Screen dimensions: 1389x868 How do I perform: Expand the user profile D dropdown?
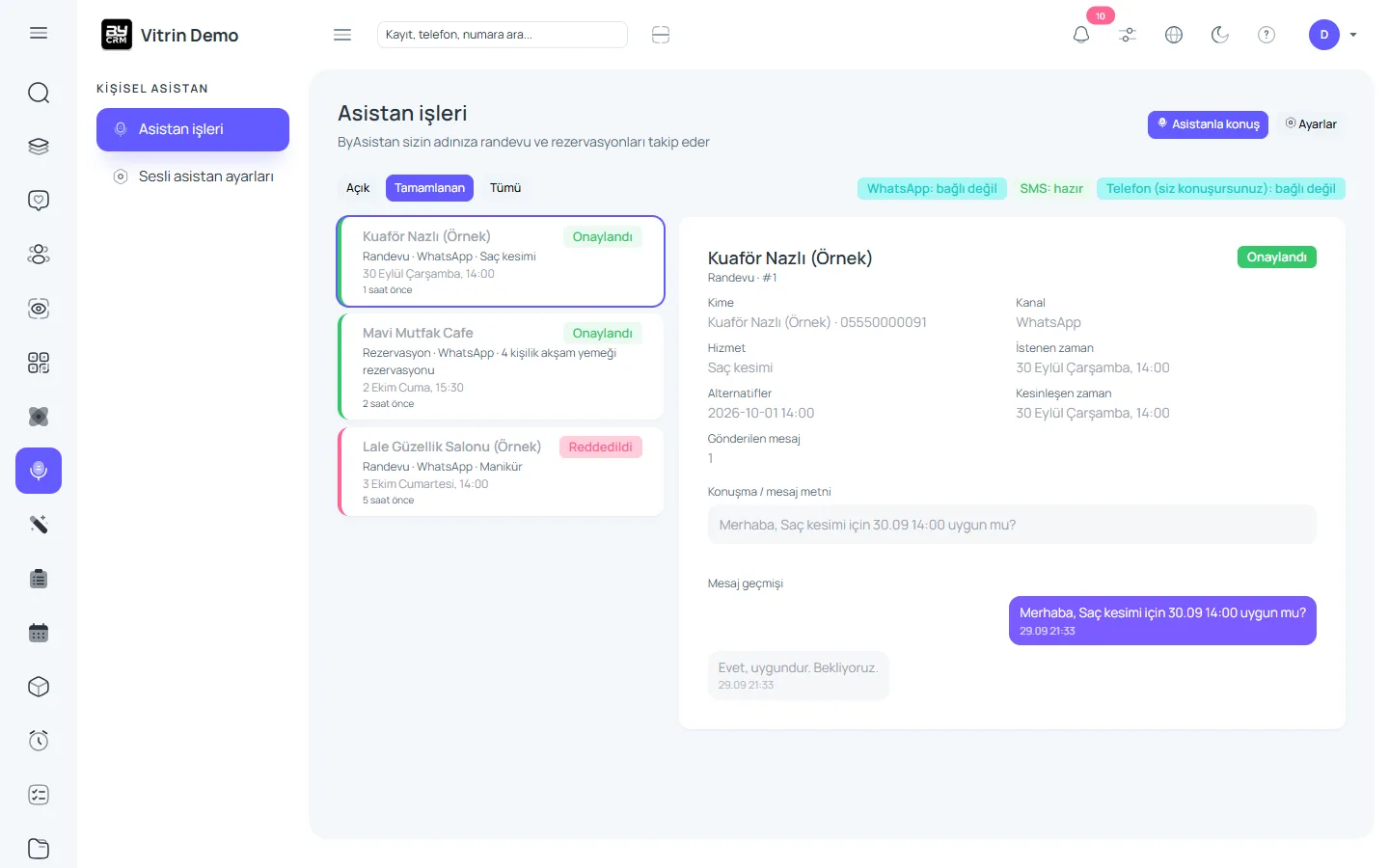coord(1333,35)
